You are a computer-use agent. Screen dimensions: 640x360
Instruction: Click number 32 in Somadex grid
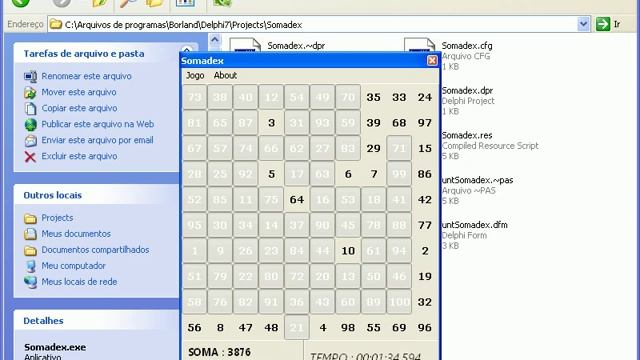point(424,302)
